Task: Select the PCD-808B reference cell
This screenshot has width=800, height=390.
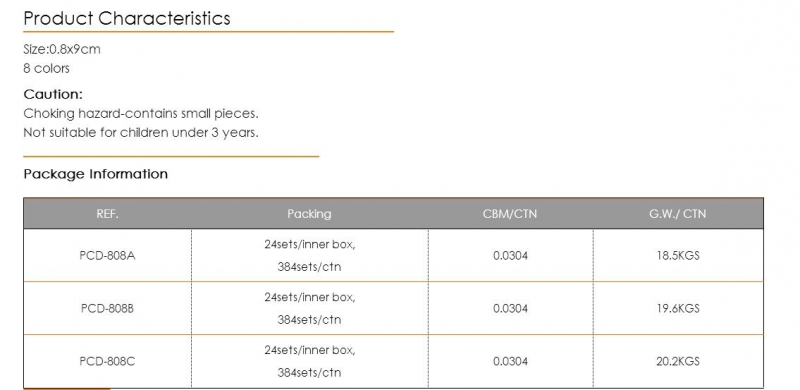Action: tap(107, 308)
